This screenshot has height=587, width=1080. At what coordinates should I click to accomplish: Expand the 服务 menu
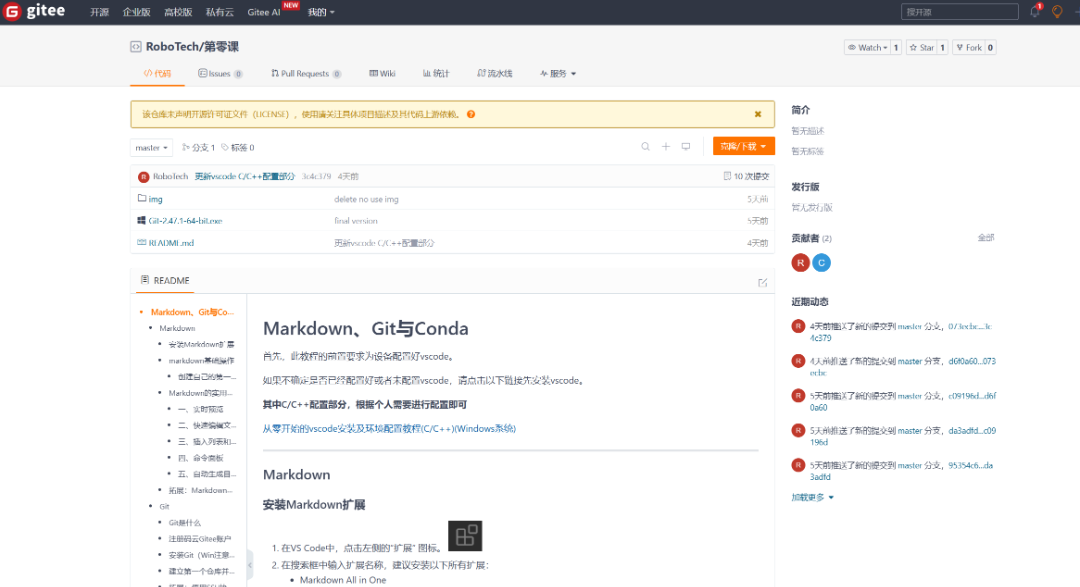[x=558, y=74]
